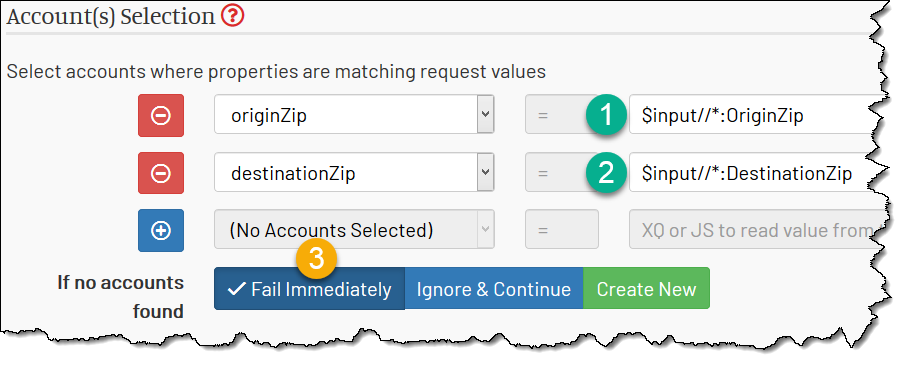The width and height of the screenshot is (908, 368).
Task: Remove the destinationZip condition row
Action: point(161,173)
